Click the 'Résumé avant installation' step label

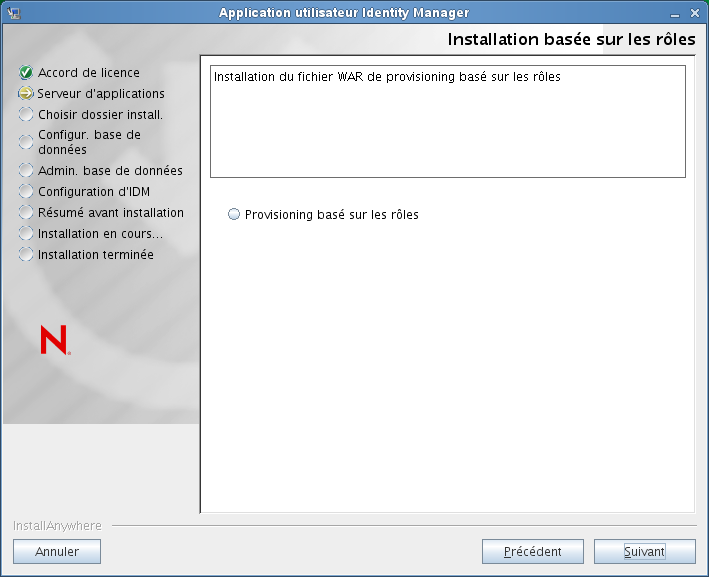111,213
